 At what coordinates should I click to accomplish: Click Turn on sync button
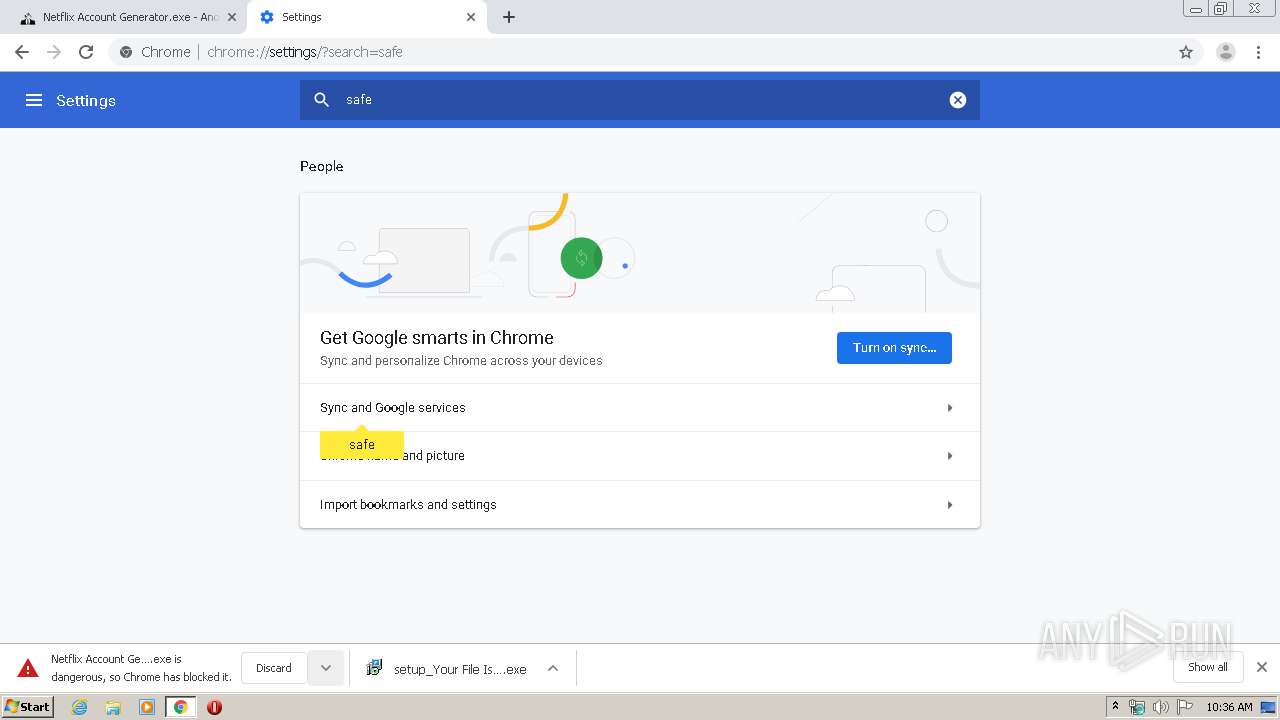click(894, 348)
